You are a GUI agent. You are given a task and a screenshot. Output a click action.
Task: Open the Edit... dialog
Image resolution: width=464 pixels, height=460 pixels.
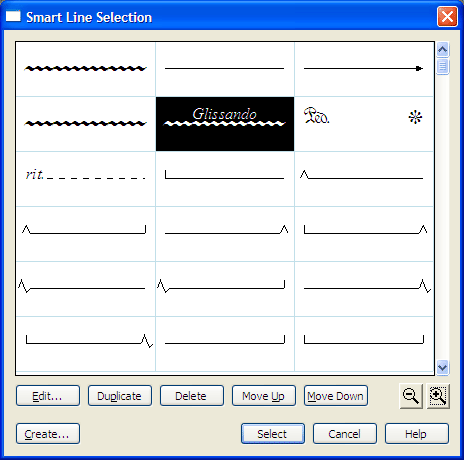click(48, 396)
